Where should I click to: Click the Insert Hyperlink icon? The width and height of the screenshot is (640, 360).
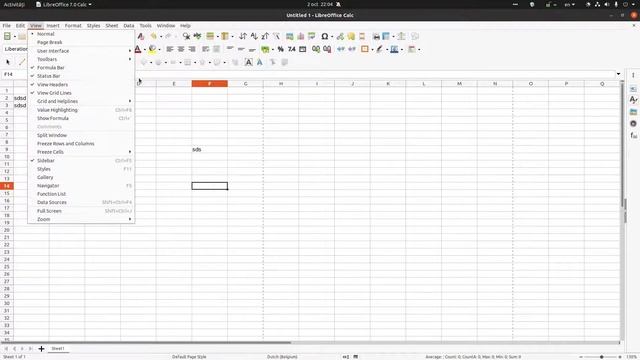340,36
